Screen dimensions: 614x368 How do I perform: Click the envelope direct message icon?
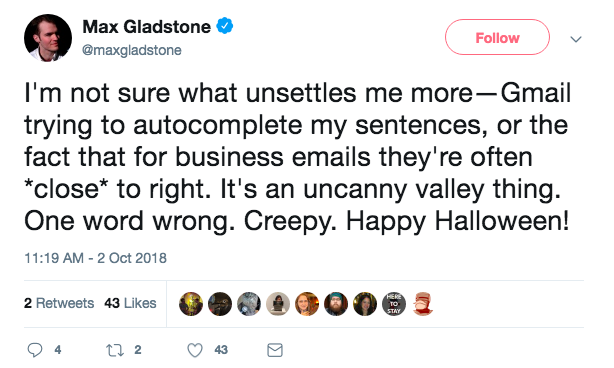pos(275,350)
